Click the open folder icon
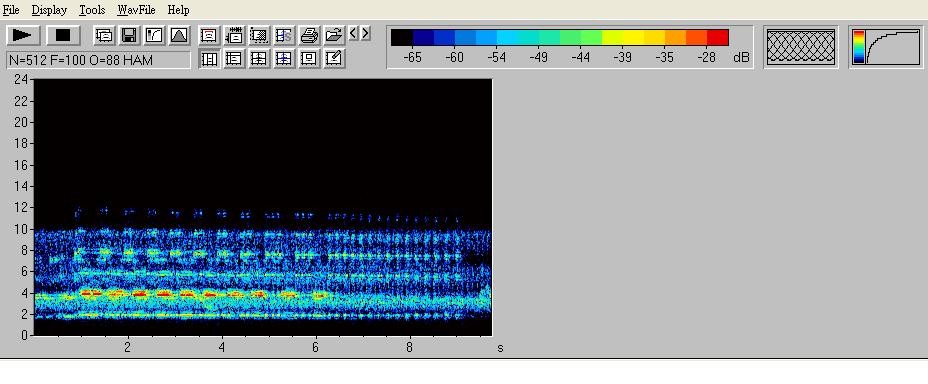The height and width of the screenshot is (384, 928). tap(334, 36)
